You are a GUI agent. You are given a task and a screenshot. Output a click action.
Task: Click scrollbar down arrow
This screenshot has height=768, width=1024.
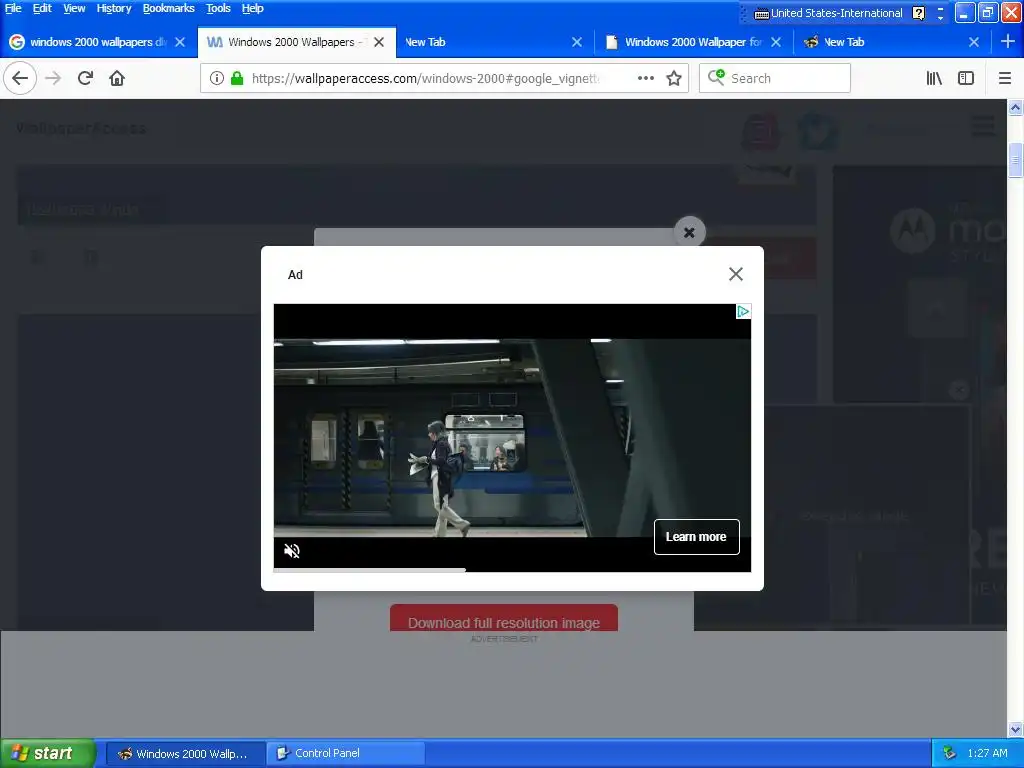1015,729
